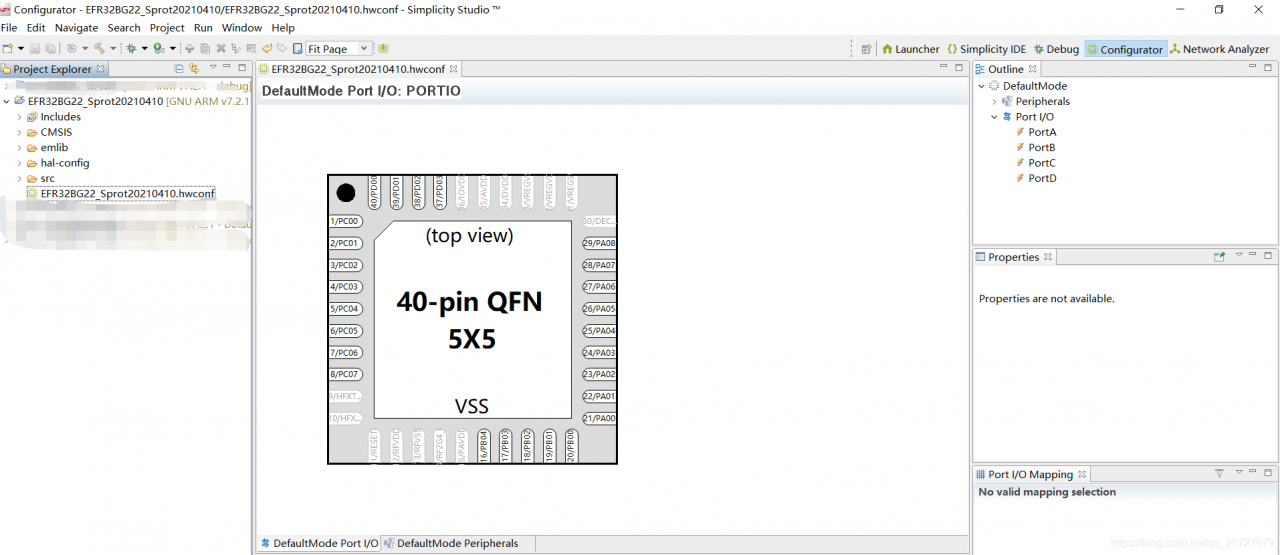Click the New wizard toolbar icon
Screen dimensions: 1280x555
click(x=7, y=48)
